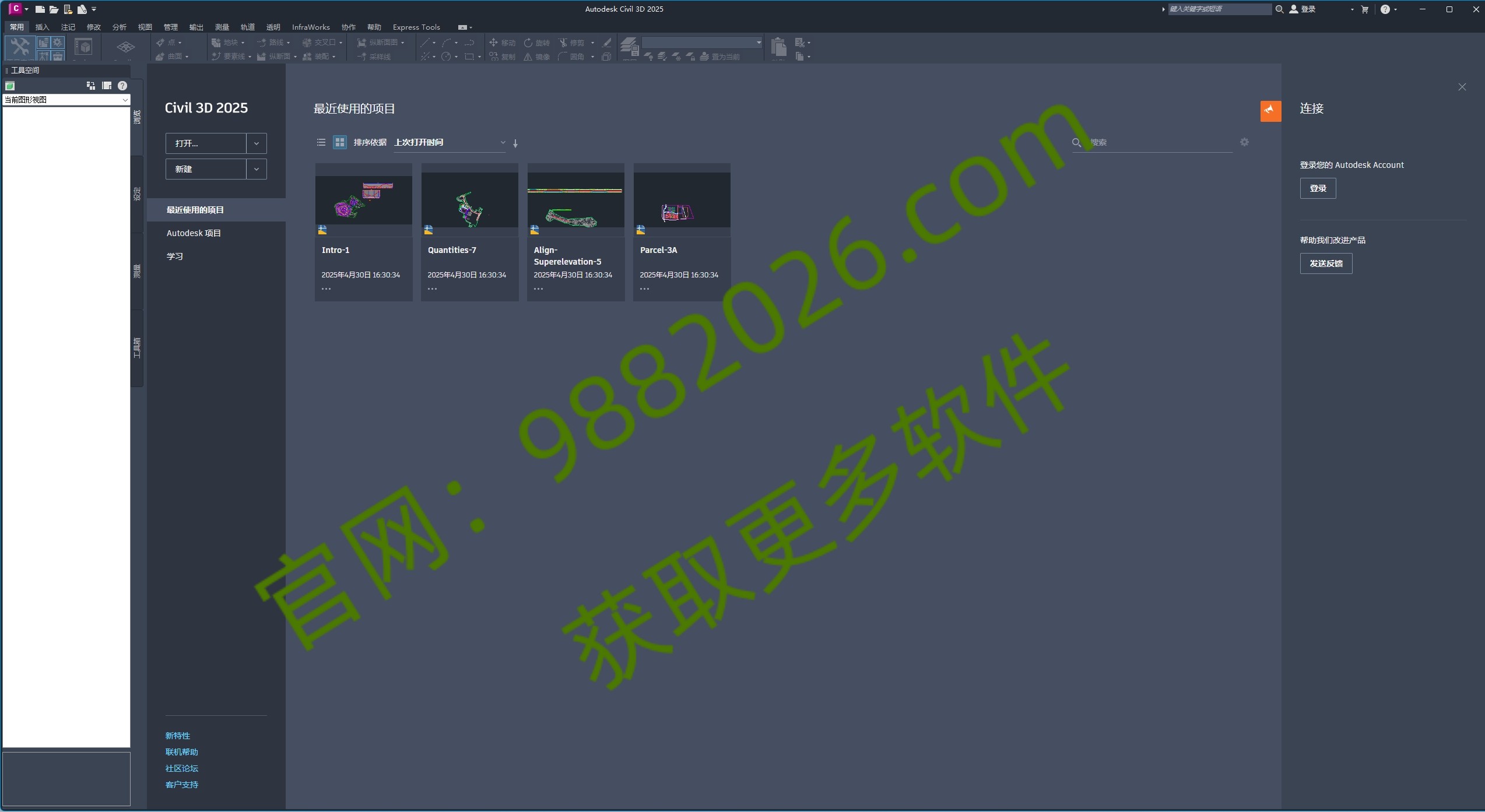Click the Toolspace help question mark icon
This screenshot has width=1485, height=812.
click(122, 86)
